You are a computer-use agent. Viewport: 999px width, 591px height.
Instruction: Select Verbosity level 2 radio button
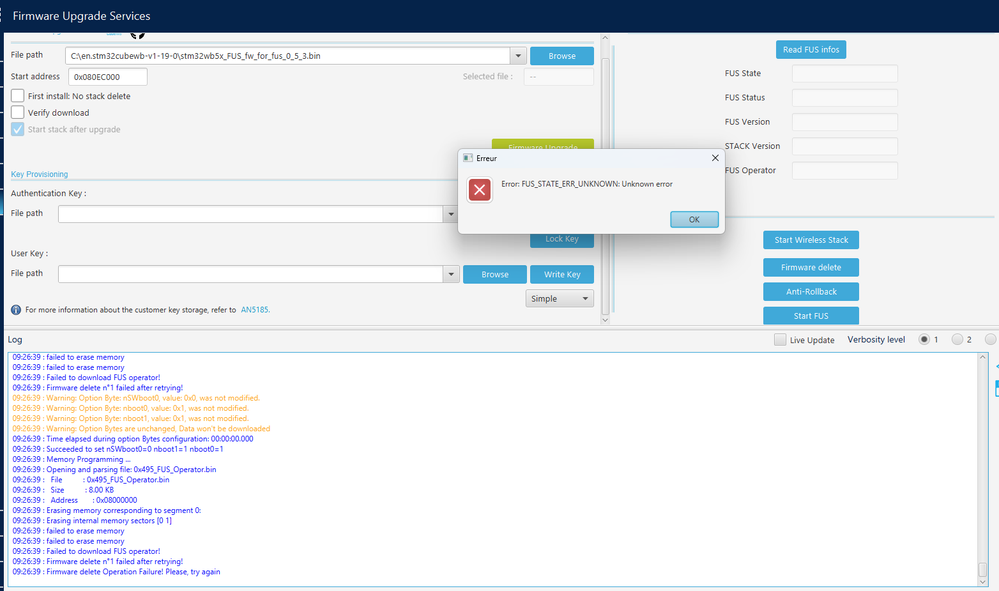957,339
